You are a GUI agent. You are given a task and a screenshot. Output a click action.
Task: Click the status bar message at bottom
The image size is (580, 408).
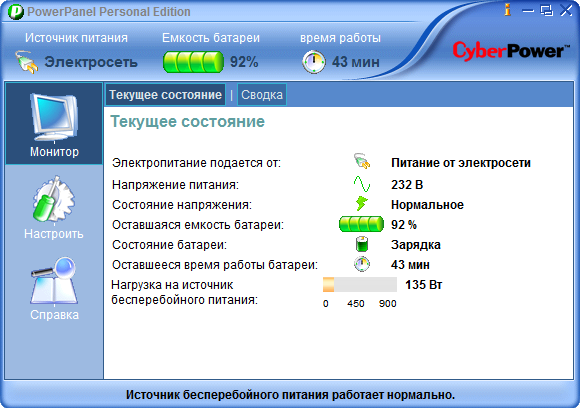[x=290, y=395]
